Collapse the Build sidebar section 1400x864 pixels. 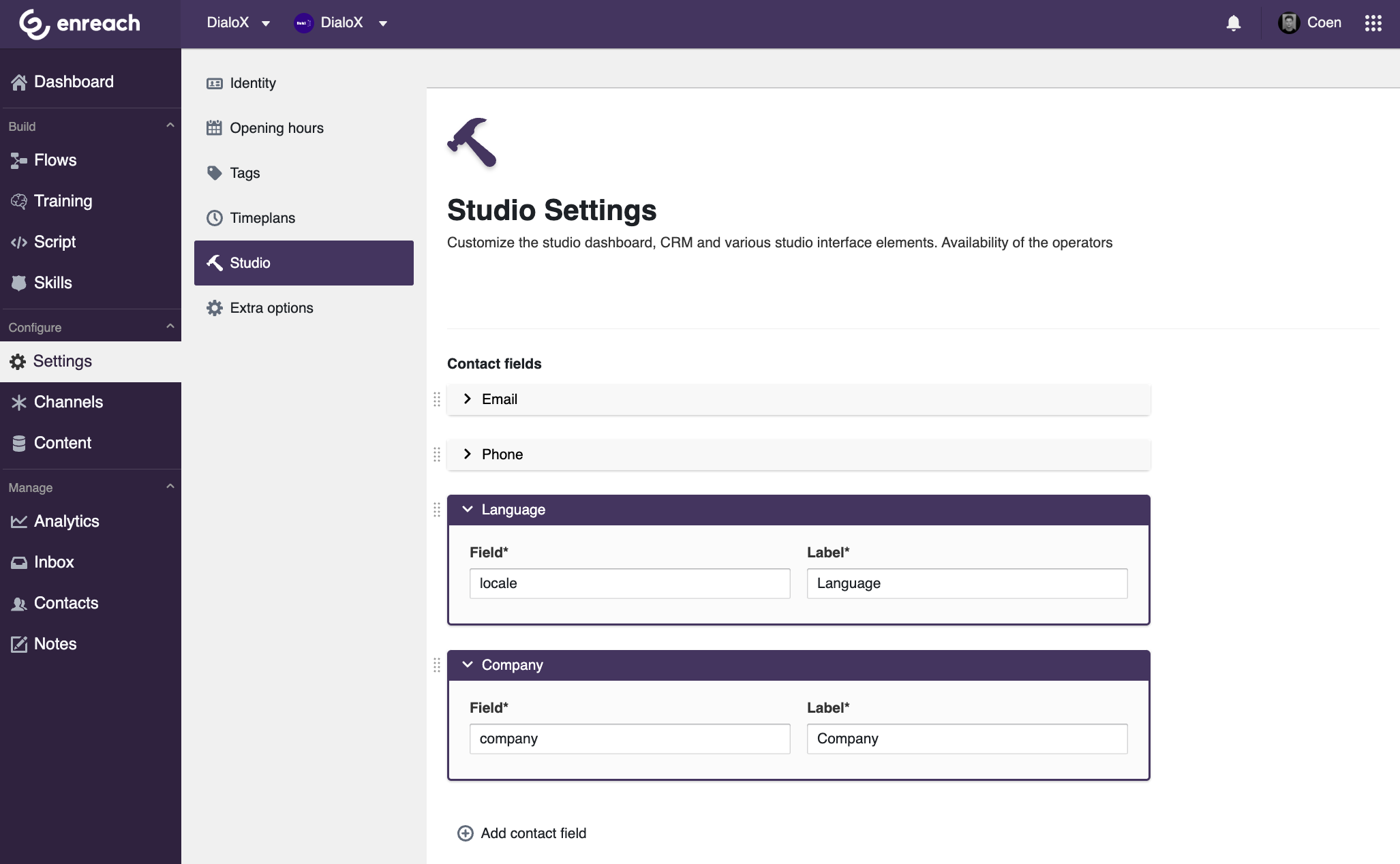coord(170,126)
